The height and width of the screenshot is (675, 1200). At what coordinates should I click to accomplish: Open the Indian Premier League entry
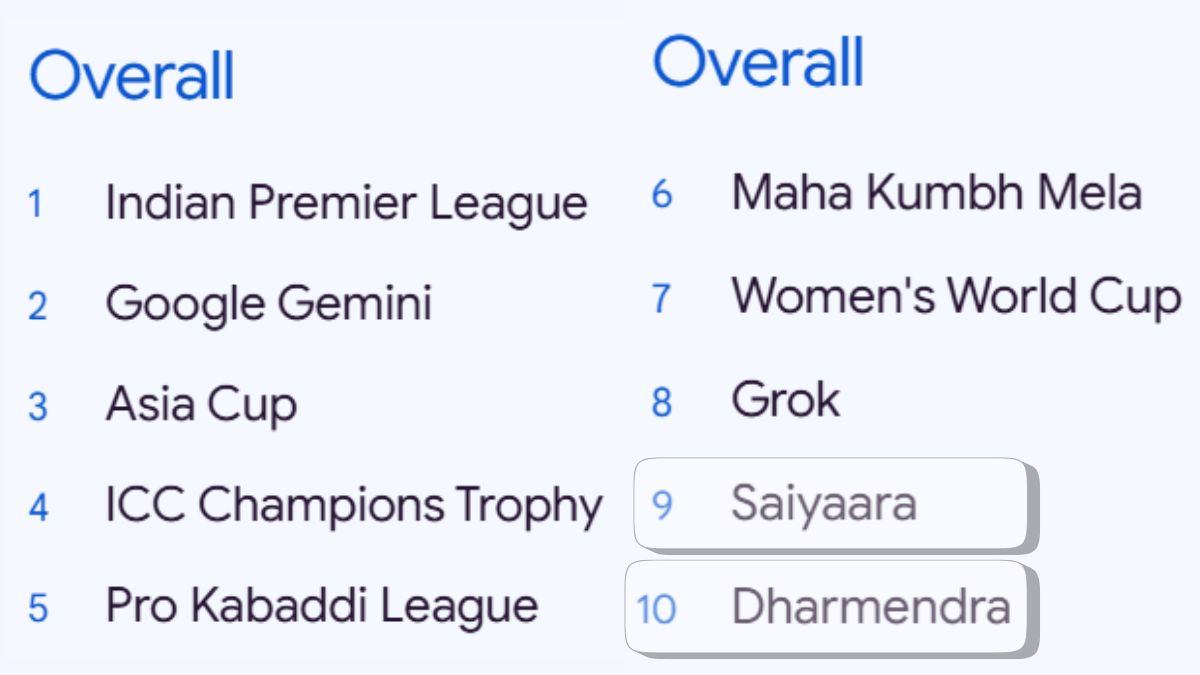(x=346, y=203)
